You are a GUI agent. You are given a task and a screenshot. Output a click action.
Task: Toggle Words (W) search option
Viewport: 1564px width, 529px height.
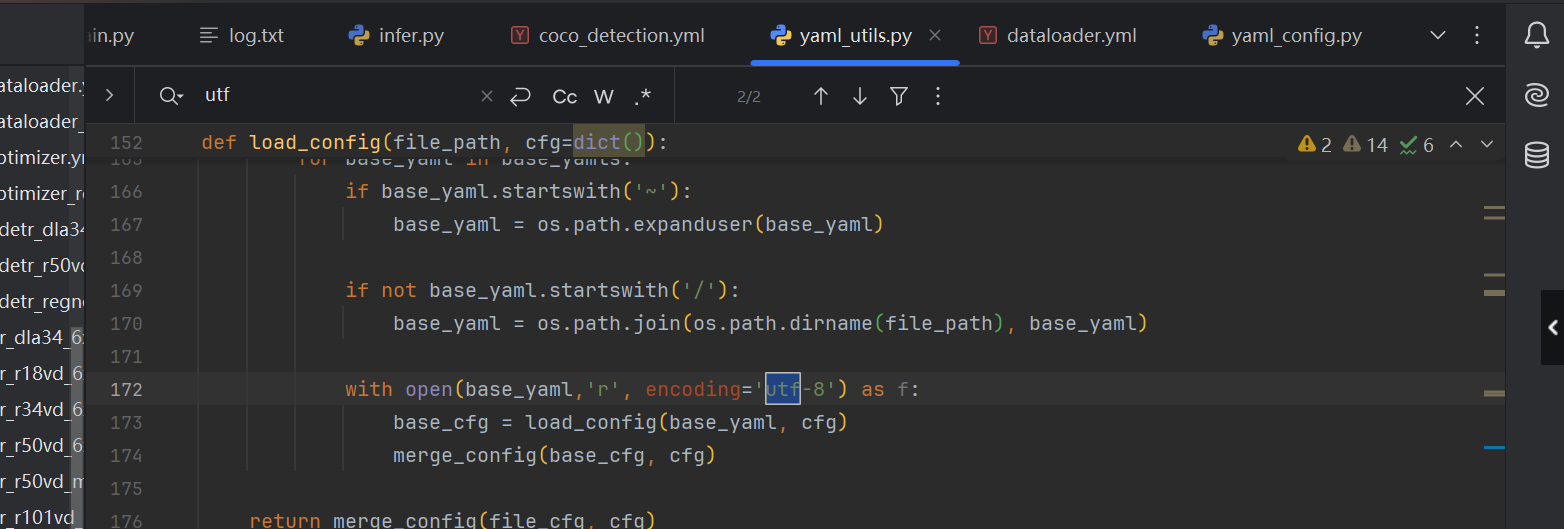click(x=604, y=96)
